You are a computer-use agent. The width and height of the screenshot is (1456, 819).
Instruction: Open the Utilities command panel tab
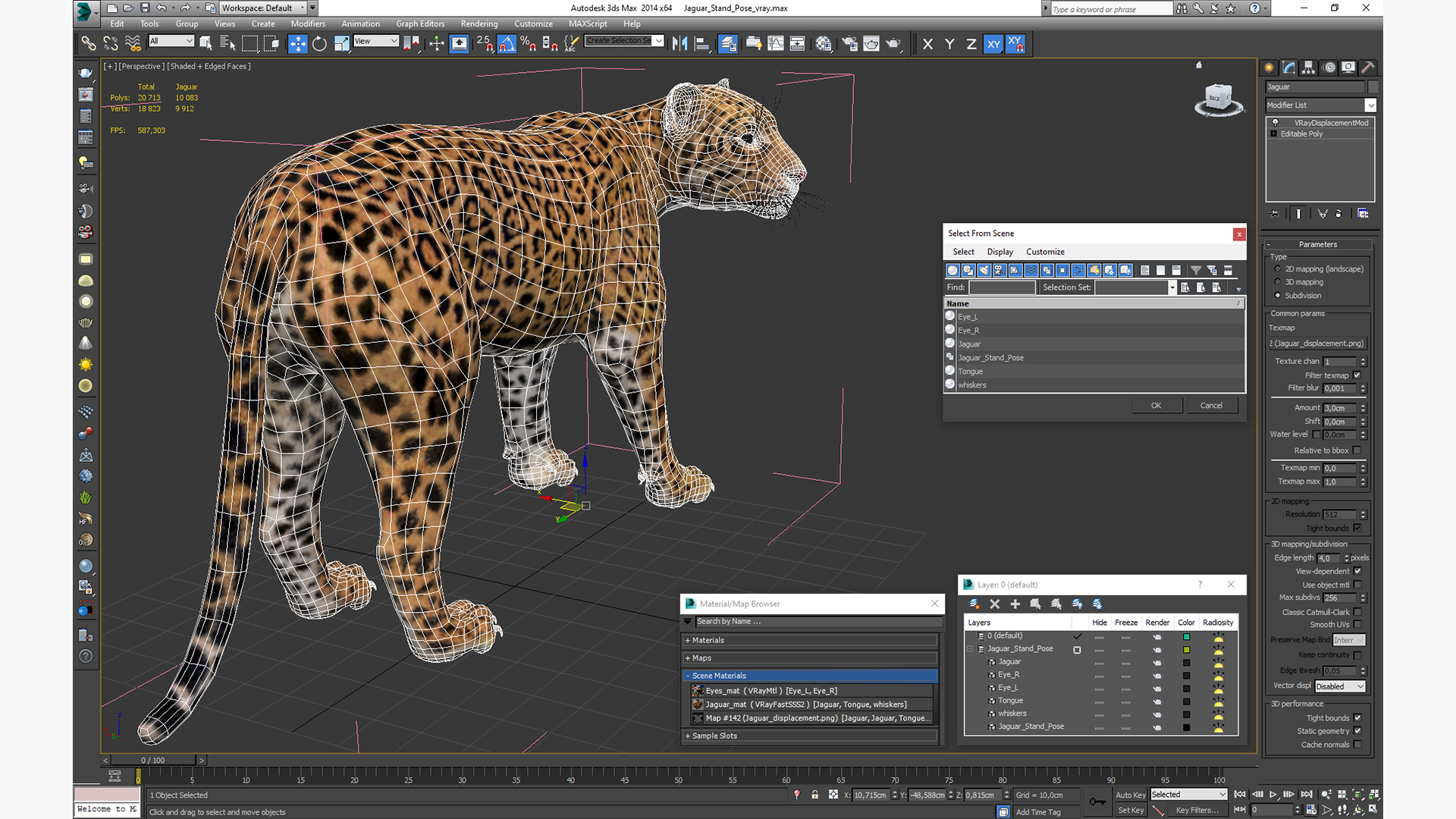pyautogui.click(x=1367, y=67)
